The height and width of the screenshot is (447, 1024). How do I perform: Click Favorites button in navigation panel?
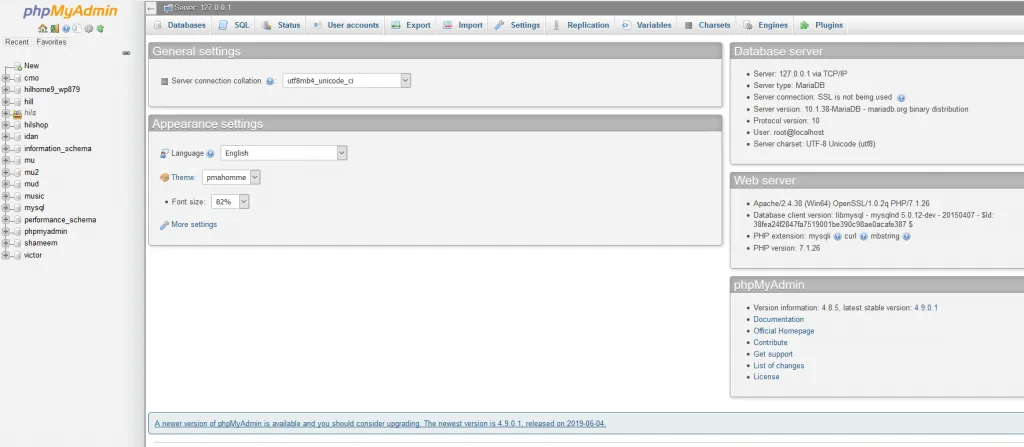pos(52,42)
